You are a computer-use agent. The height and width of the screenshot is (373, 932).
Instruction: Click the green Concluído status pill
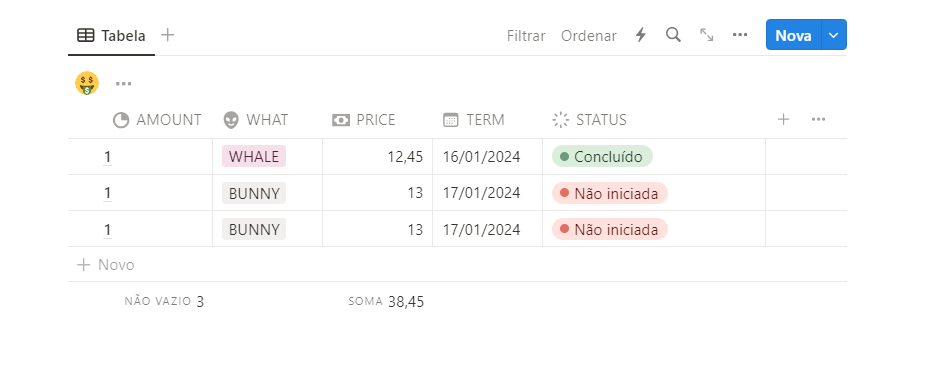[x=602, y=157]
